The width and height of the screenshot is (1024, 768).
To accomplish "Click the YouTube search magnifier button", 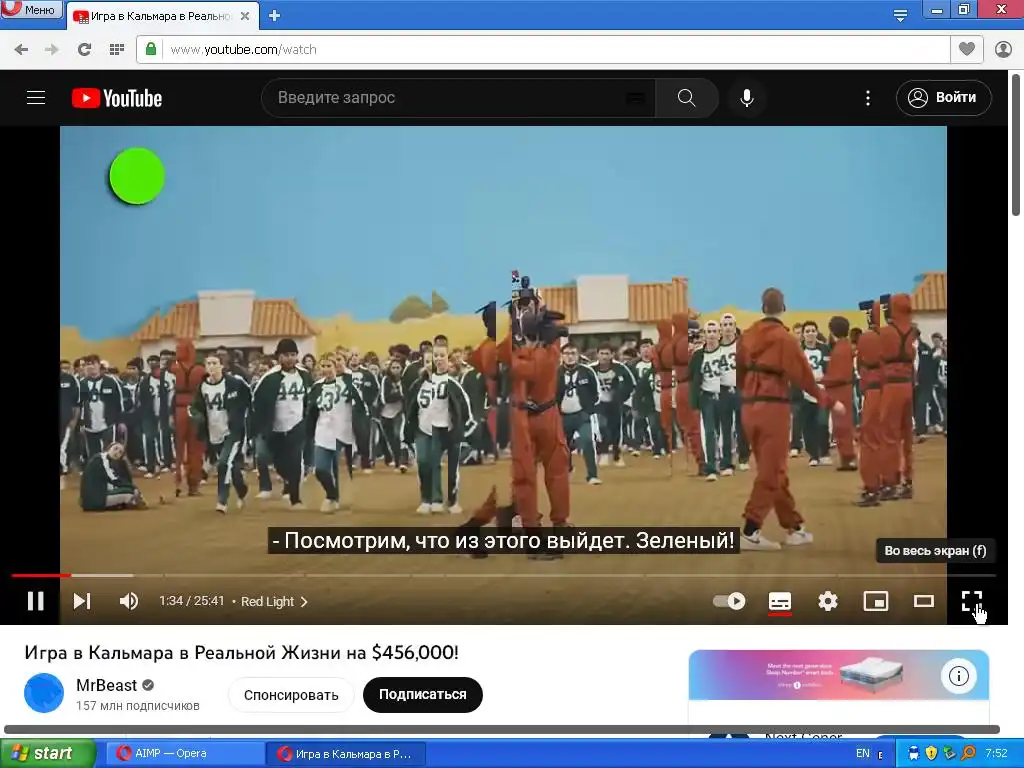I will pyautogui.click(x=686, y=98).
